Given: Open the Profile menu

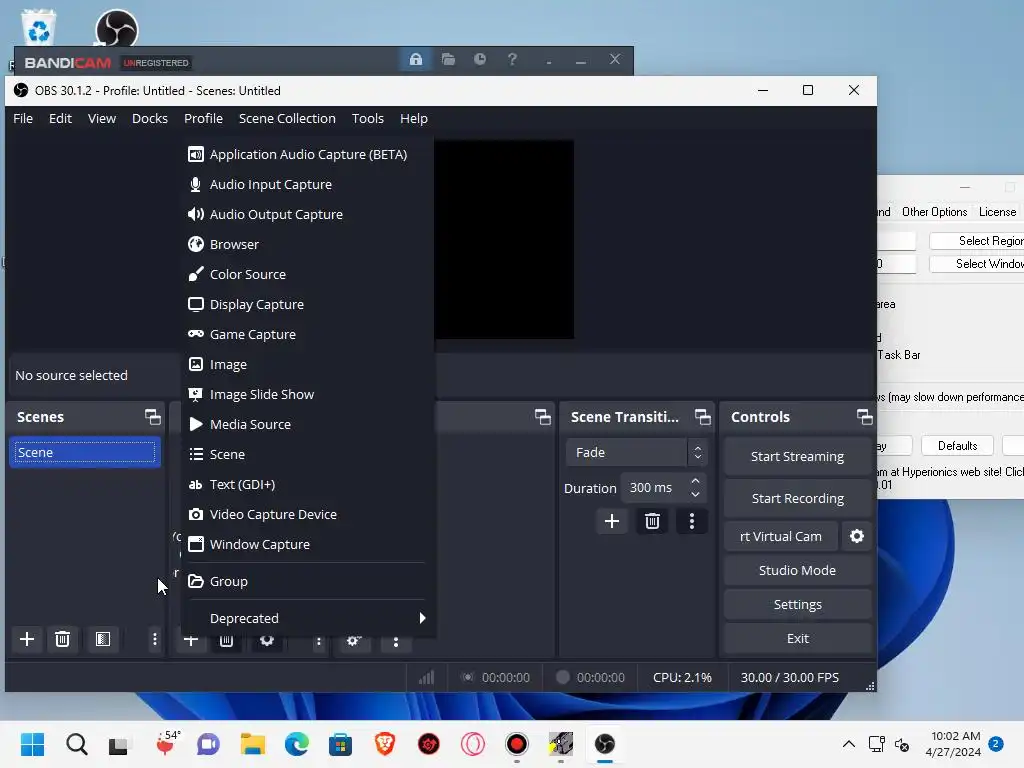Looking at the screenshot, I should [203, 118].
